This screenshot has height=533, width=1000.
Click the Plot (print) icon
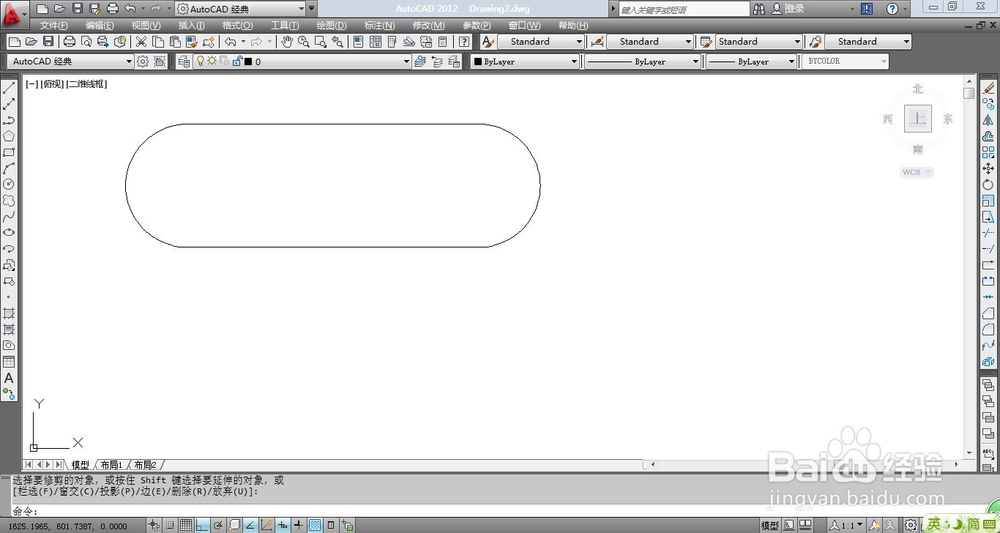pos(70,41)
